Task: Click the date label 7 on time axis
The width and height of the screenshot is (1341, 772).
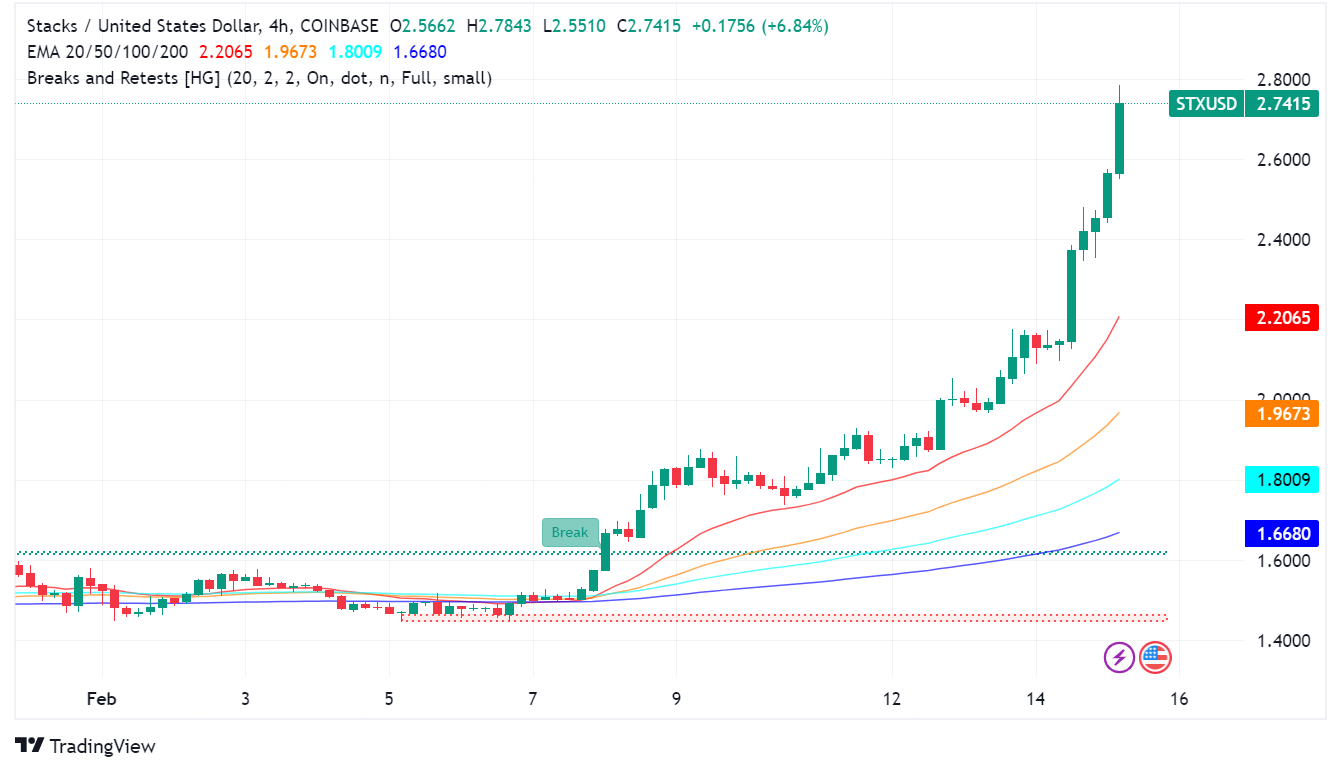Action: 533,699
